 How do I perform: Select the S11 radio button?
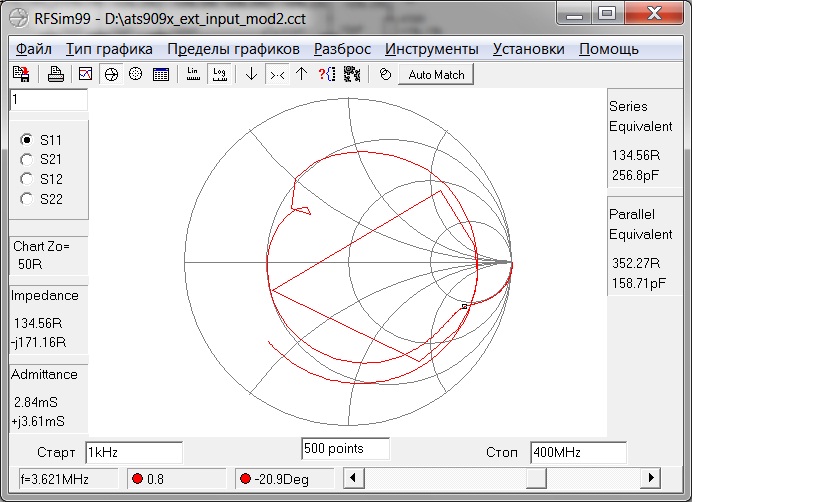point(26,139)
